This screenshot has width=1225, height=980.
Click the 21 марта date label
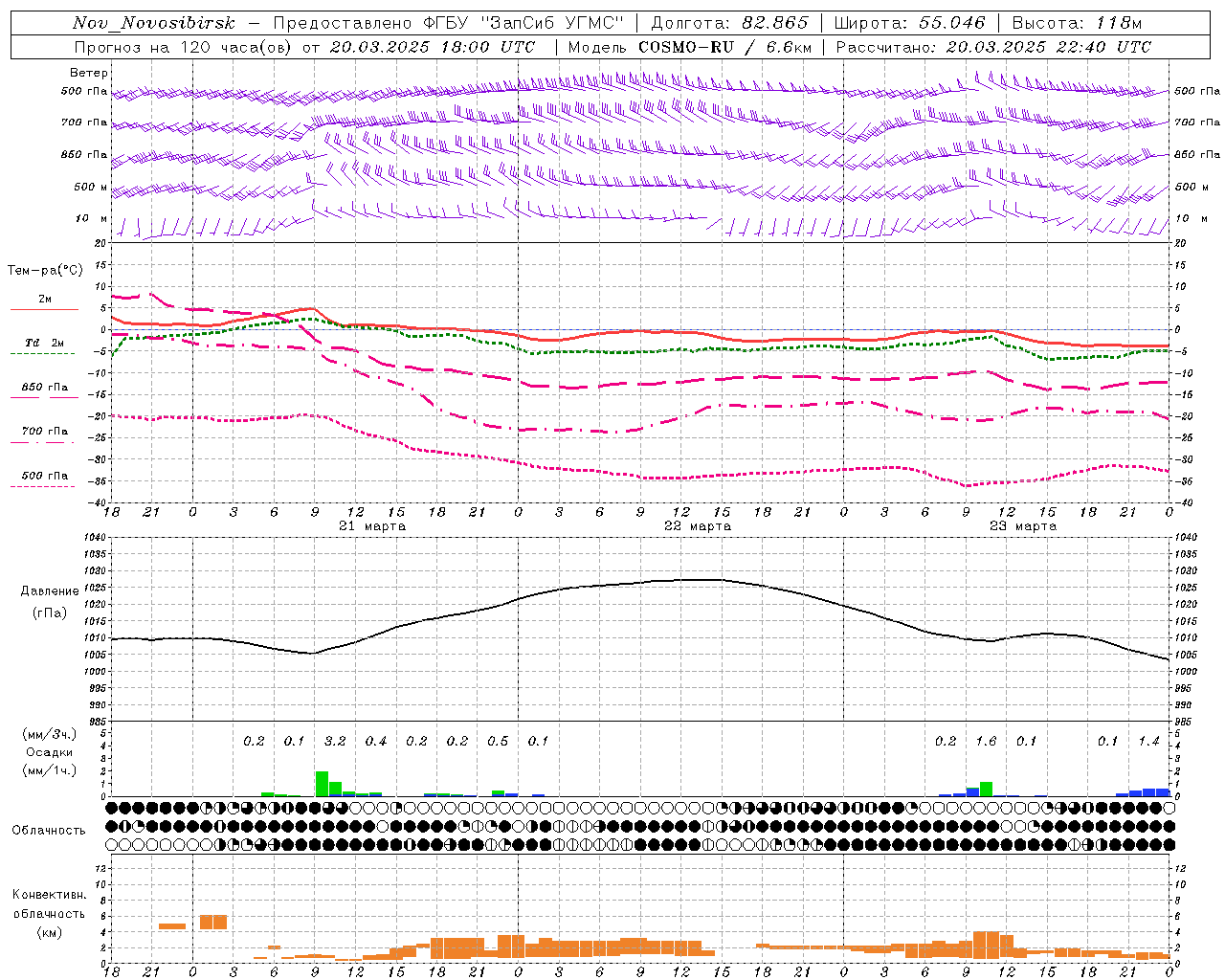372,525
